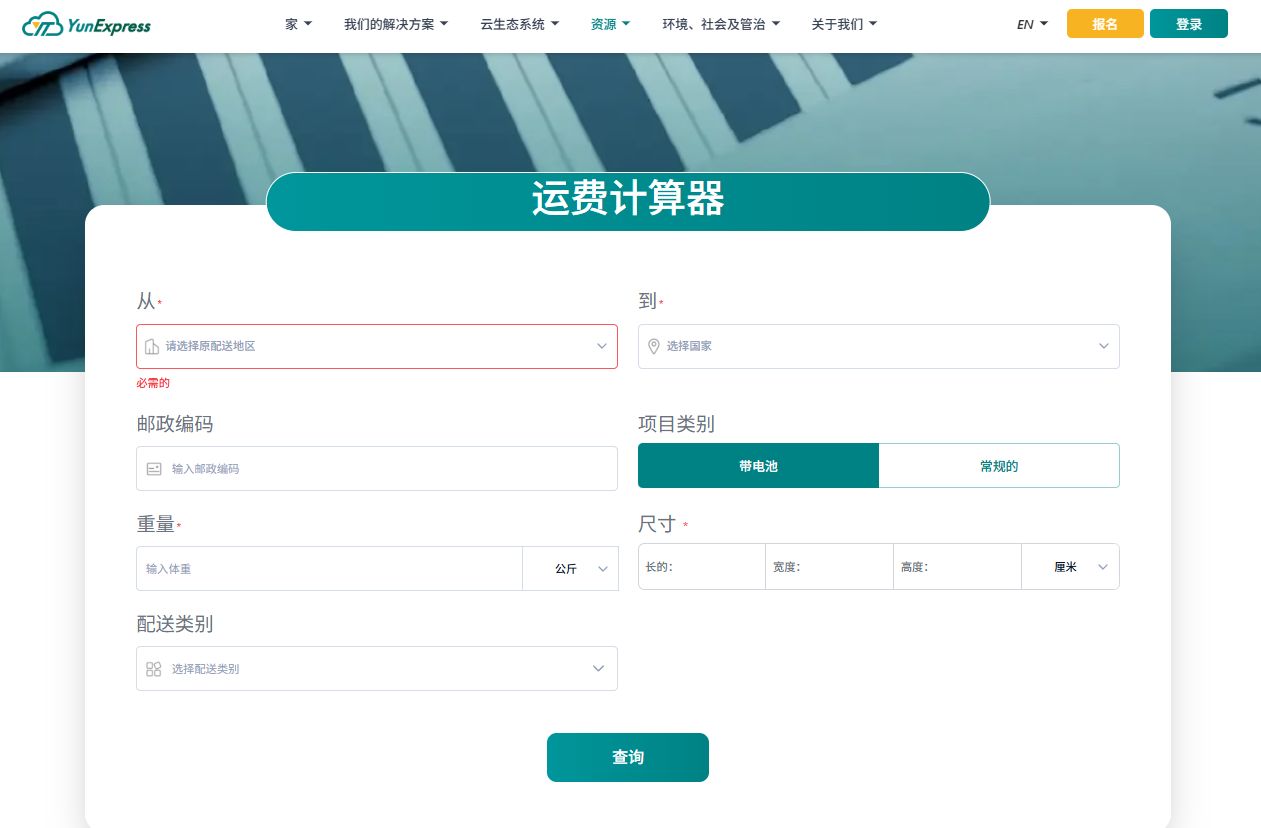Click the 重量 label
The image size is (1261, 828).
pyautogui.click(x=155, y=524)
